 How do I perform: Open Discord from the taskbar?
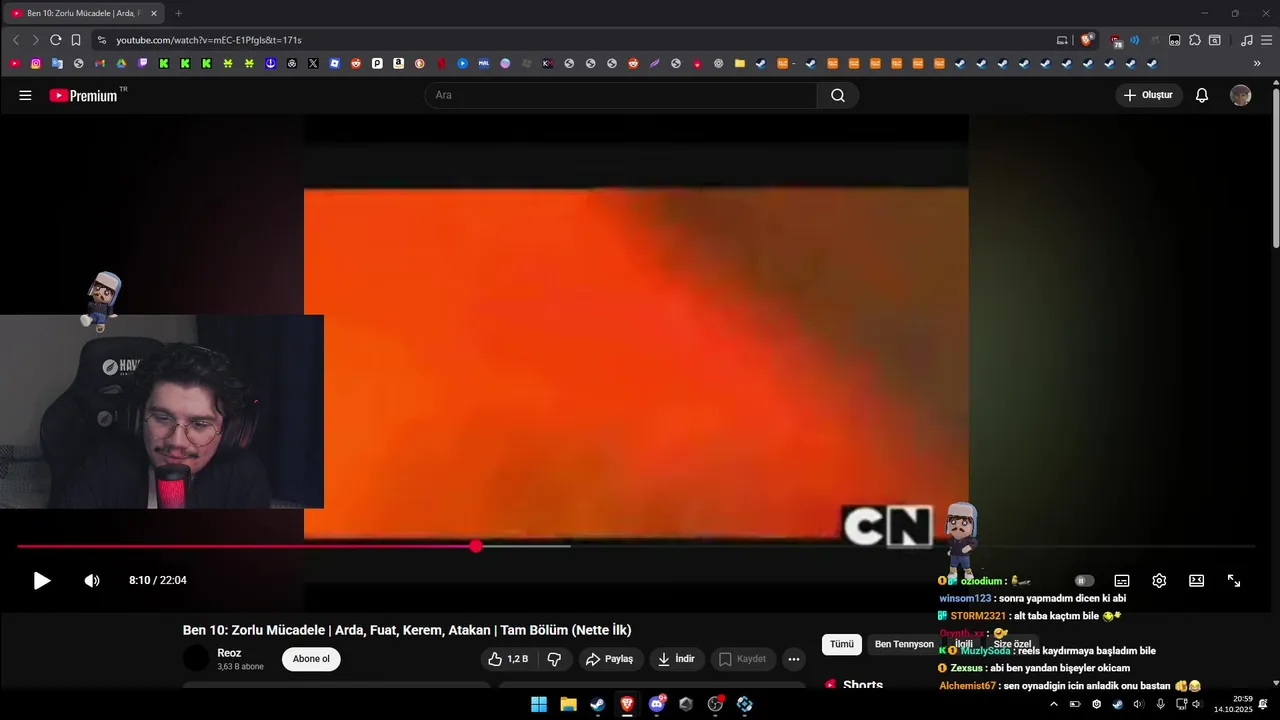coord(657,704)
